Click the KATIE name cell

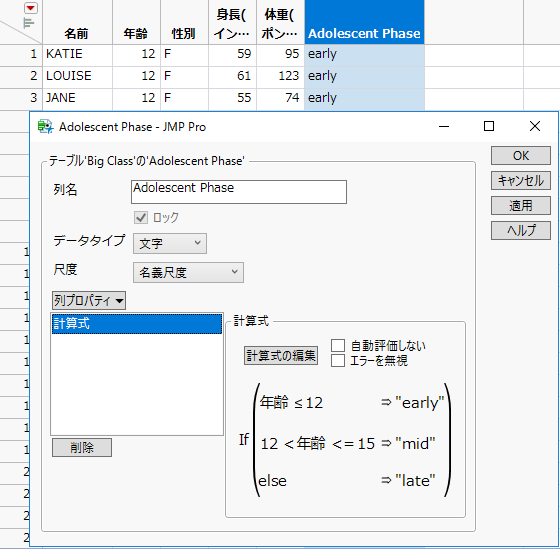click(x=77, y=54)
